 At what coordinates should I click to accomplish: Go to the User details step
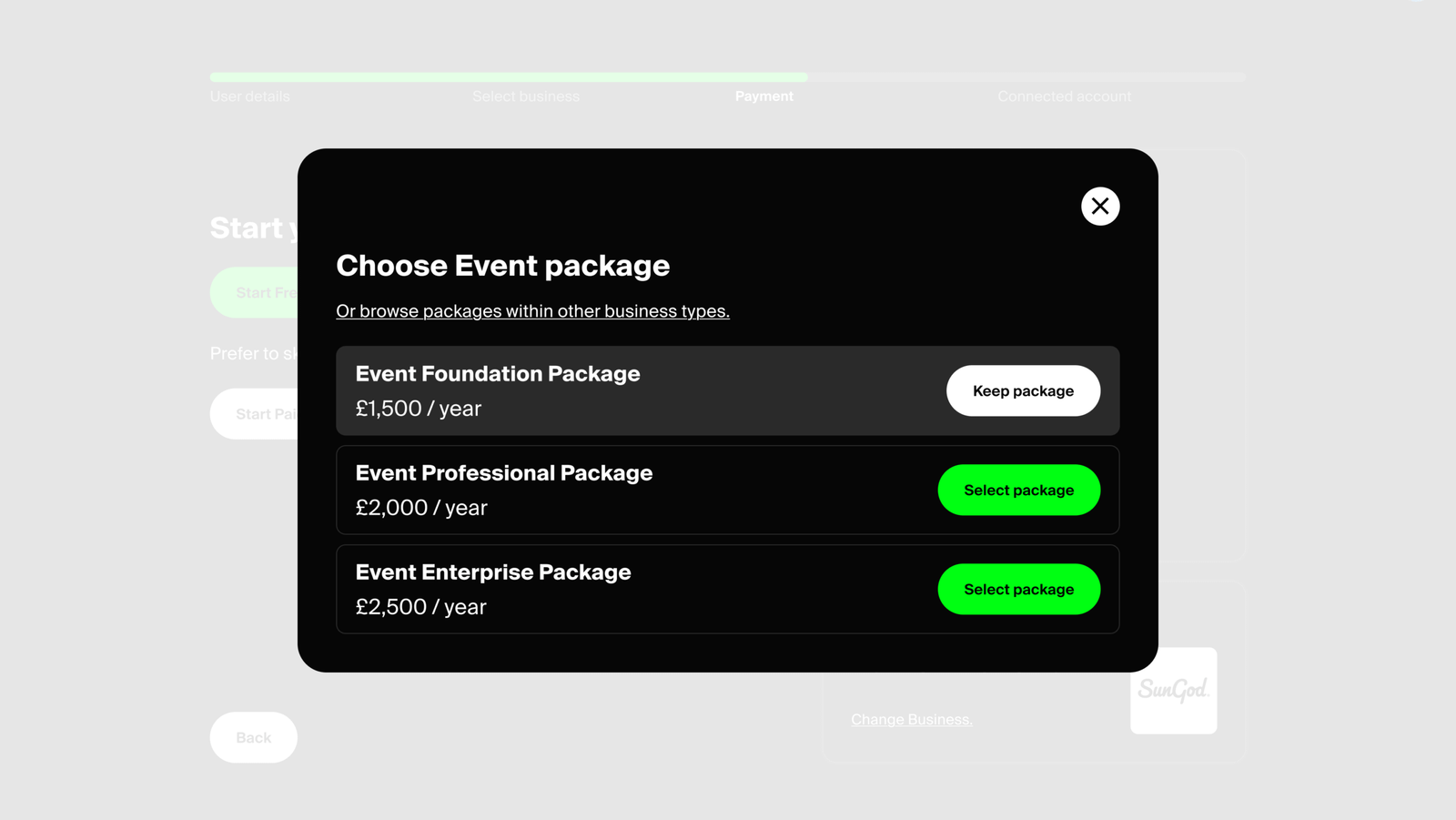(249, 96)
